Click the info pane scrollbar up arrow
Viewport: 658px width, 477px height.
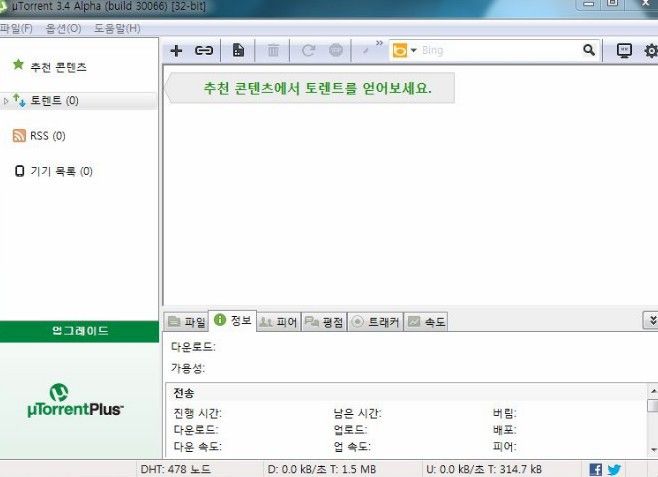pos(653,391)
